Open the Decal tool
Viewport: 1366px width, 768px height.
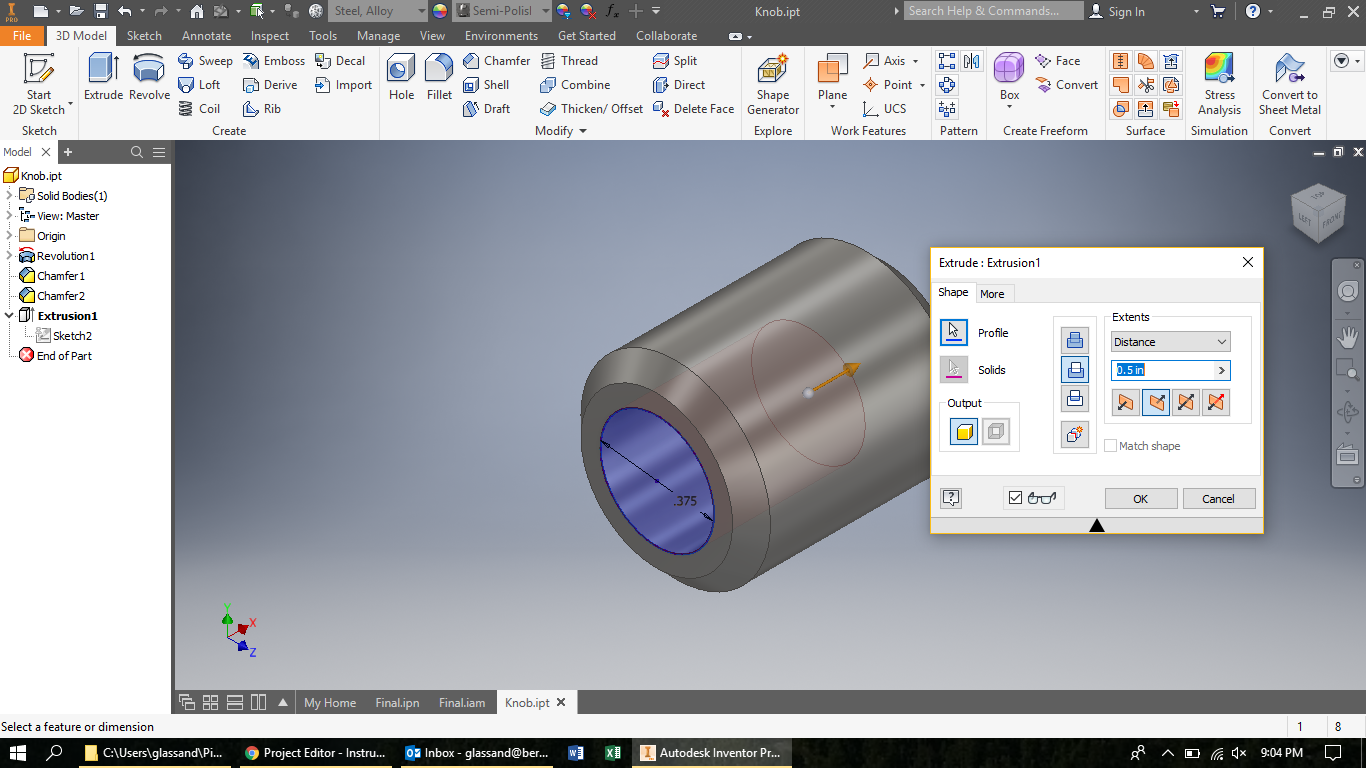pyautogui.click(x=340, y=61)
